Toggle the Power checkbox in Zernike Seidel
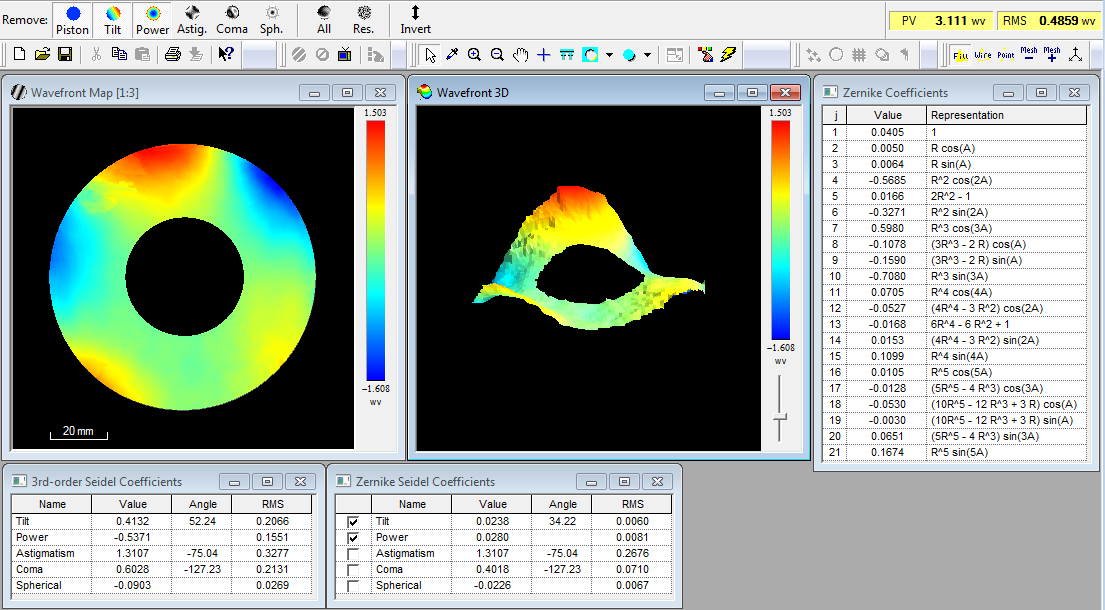 pyautogui.click(x=353, y=537)
